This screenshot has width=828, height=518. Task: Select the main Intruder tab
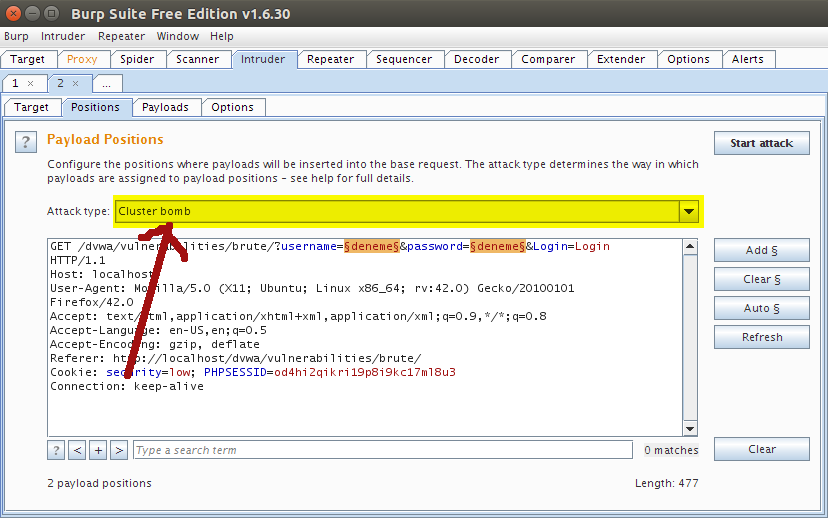point(263,59)
